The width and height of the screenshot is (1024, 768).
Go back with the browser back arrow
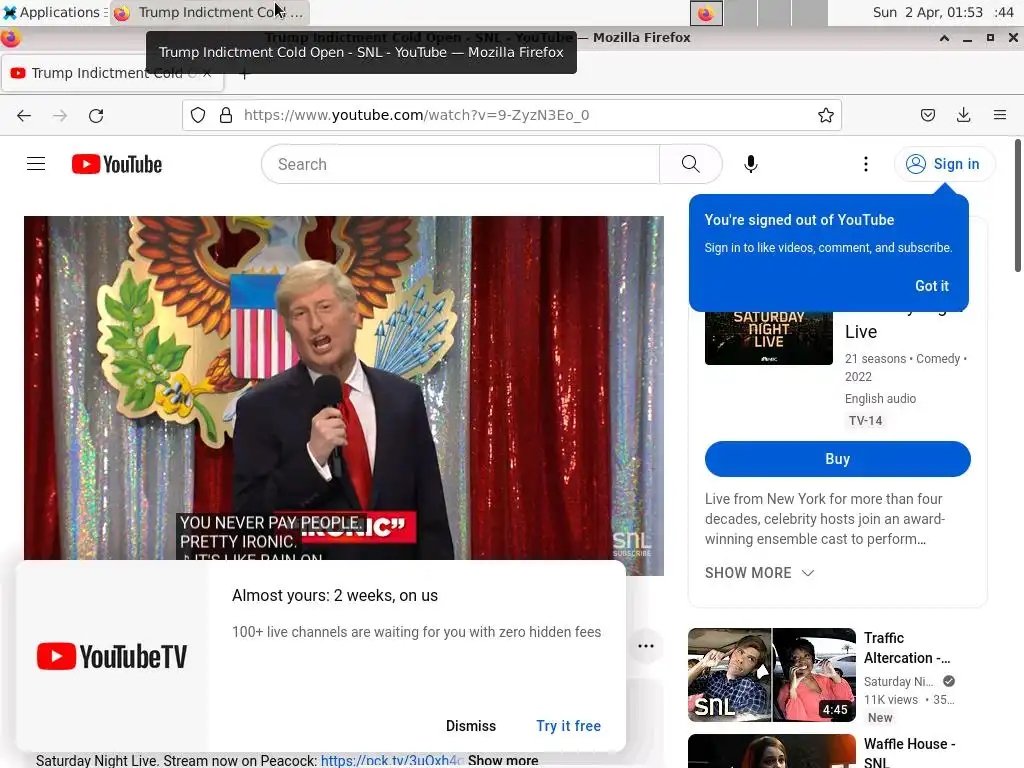pyautogui.click(x=24, y=116)
